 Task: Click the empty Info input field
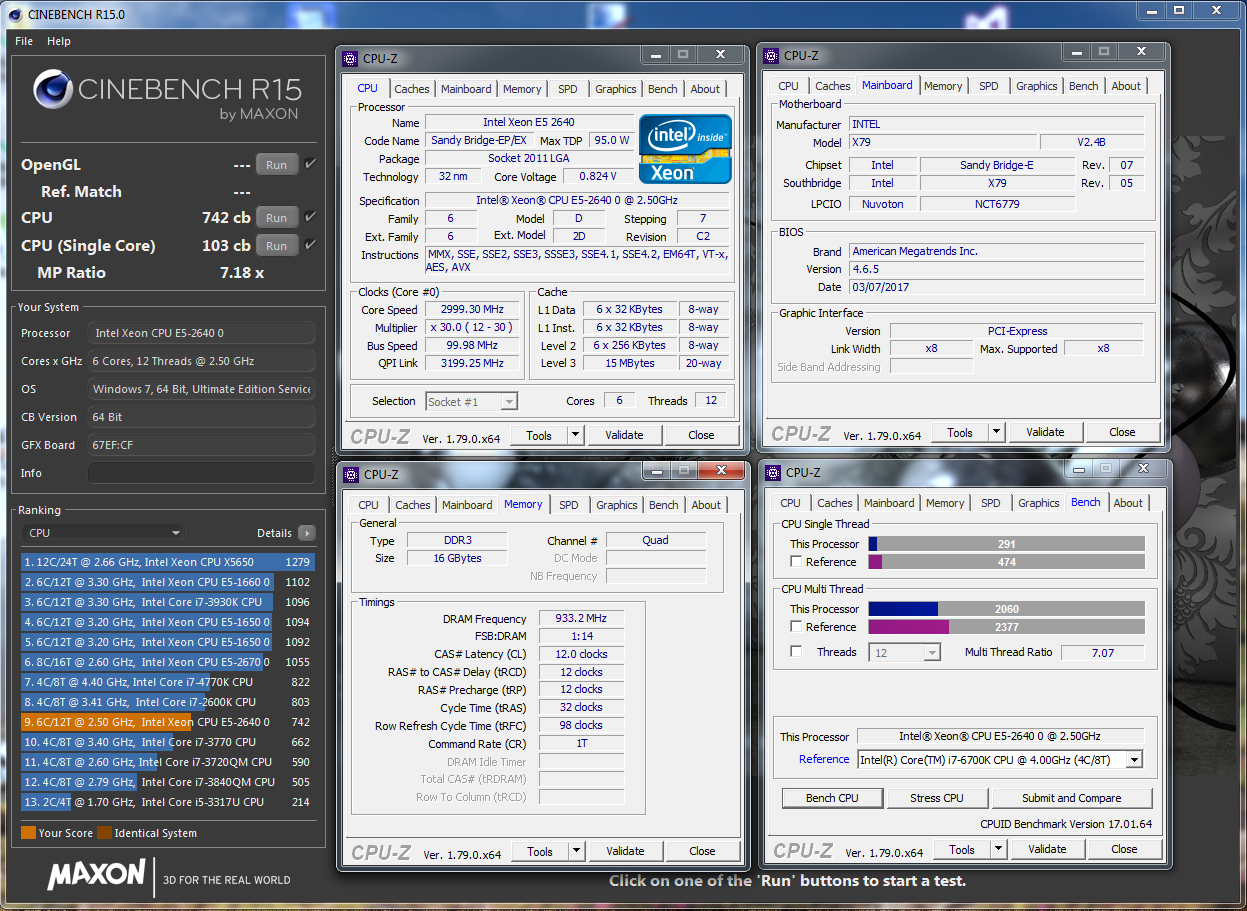point(201,473)
